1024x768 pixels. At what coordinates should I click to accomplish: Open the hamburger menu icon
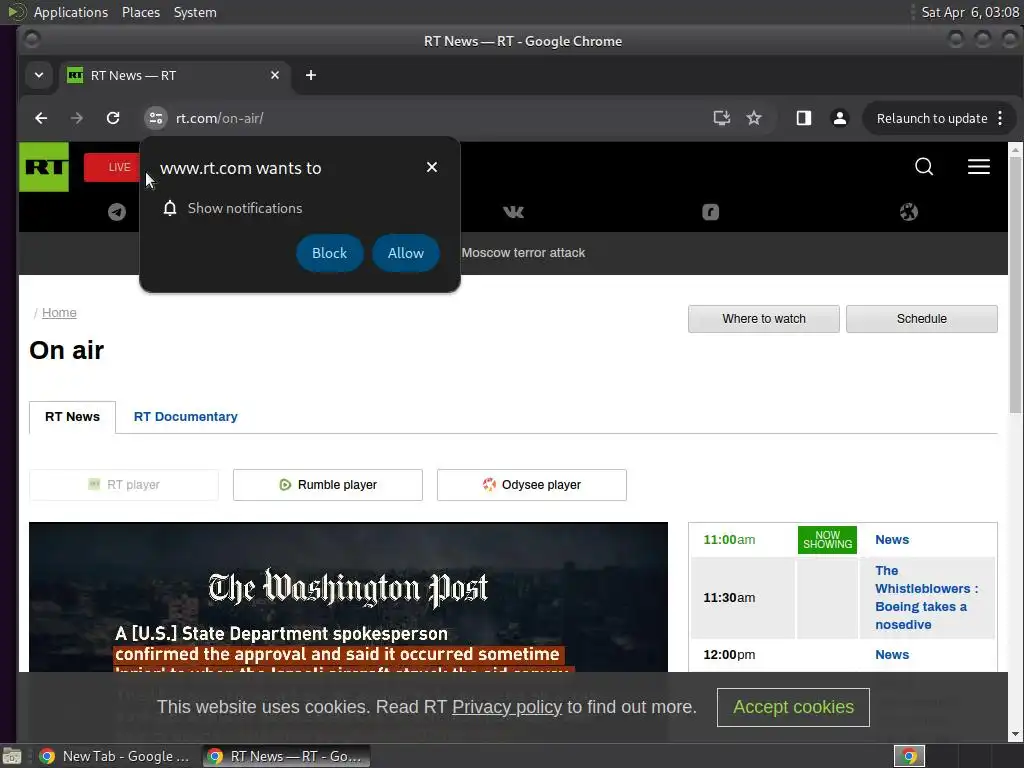(978, 167)
